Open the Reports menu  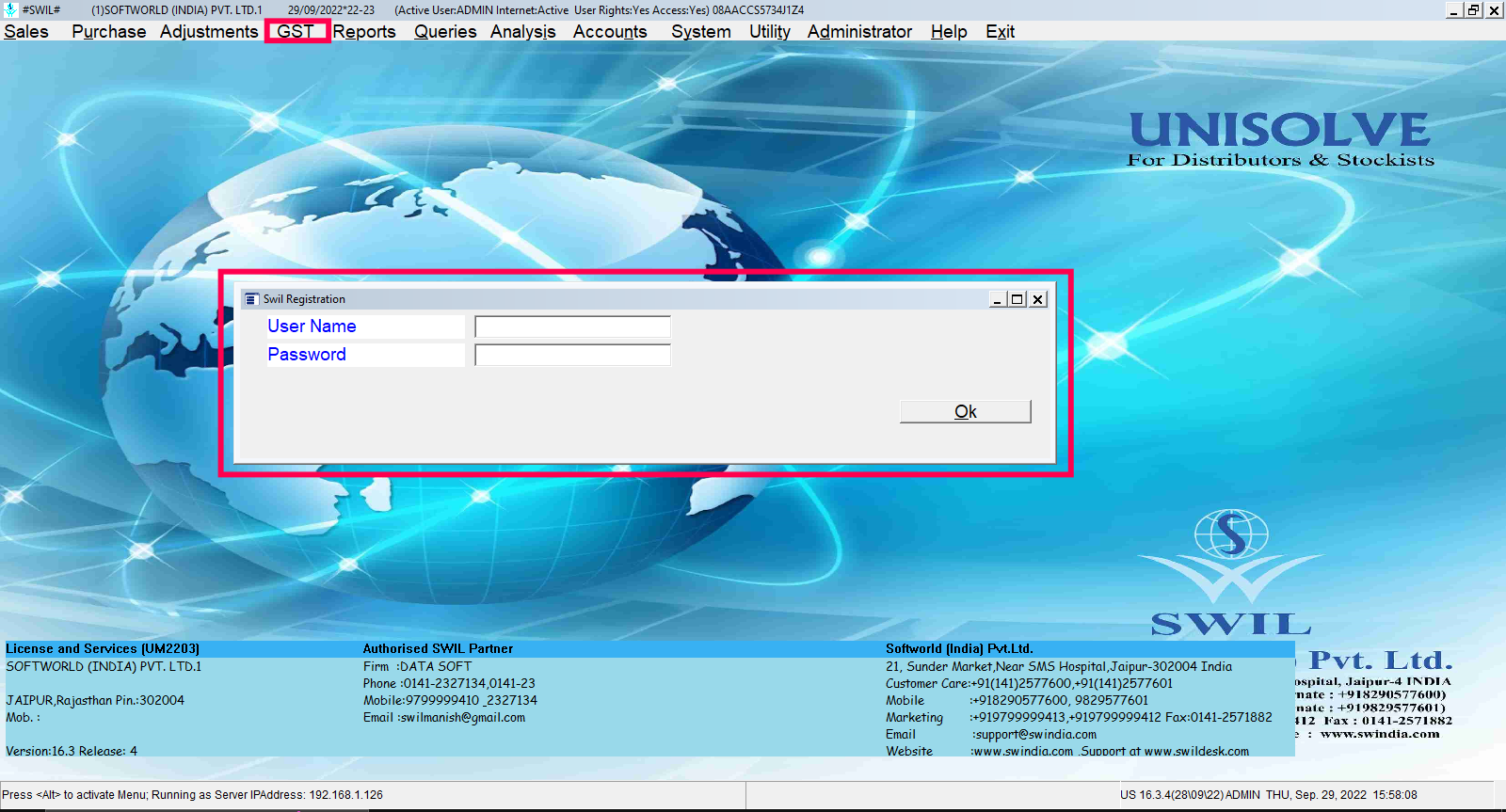pos(364,31)
